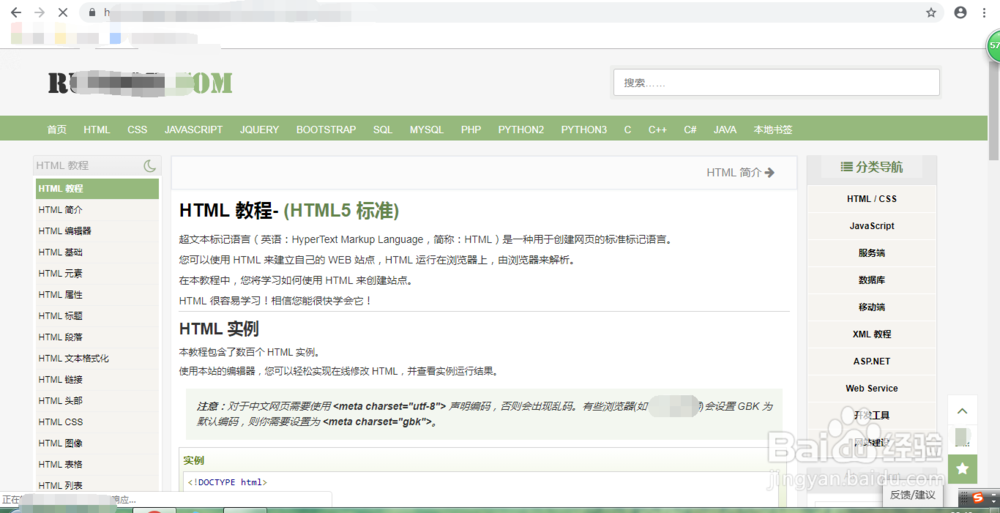Click the browser address bar
Viewport: 1000px width, 513px height.
click(x=510, y=12)
